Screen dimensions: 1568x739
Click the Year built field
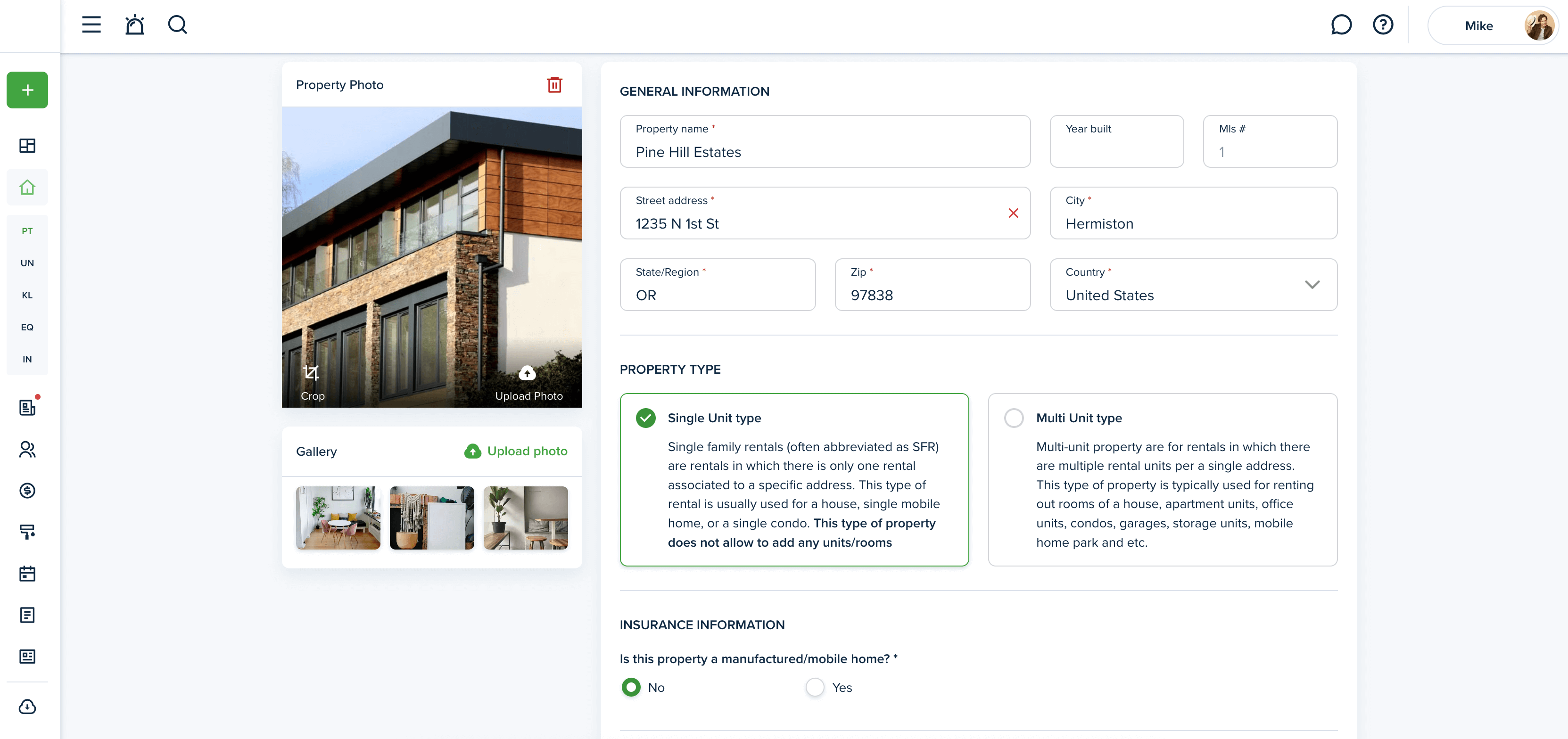coord(1116,141)
